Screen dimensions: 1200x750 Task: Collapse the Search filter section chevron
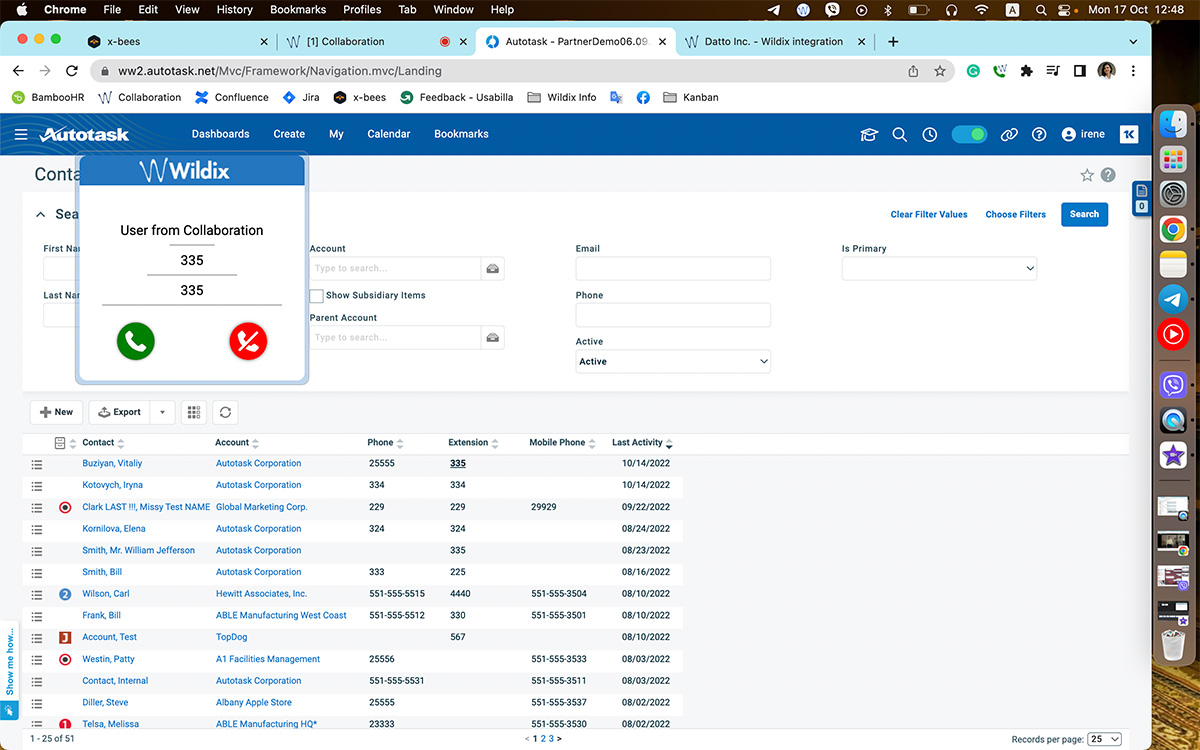point(40,213)
